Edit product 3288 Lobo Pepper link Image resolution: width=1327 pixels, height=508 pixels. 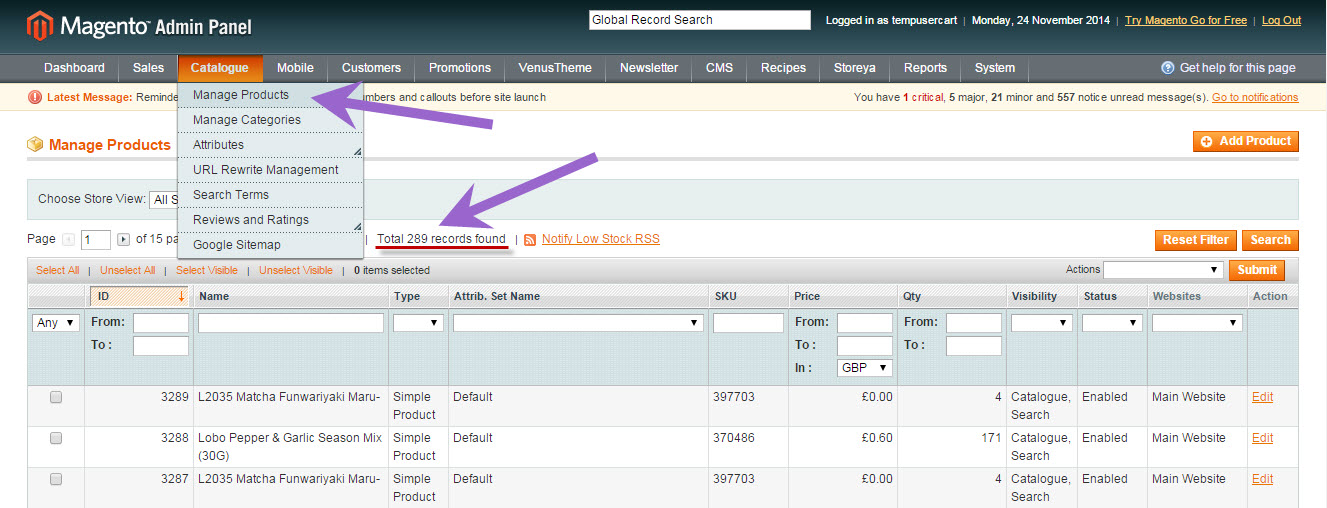point(1263,438)
